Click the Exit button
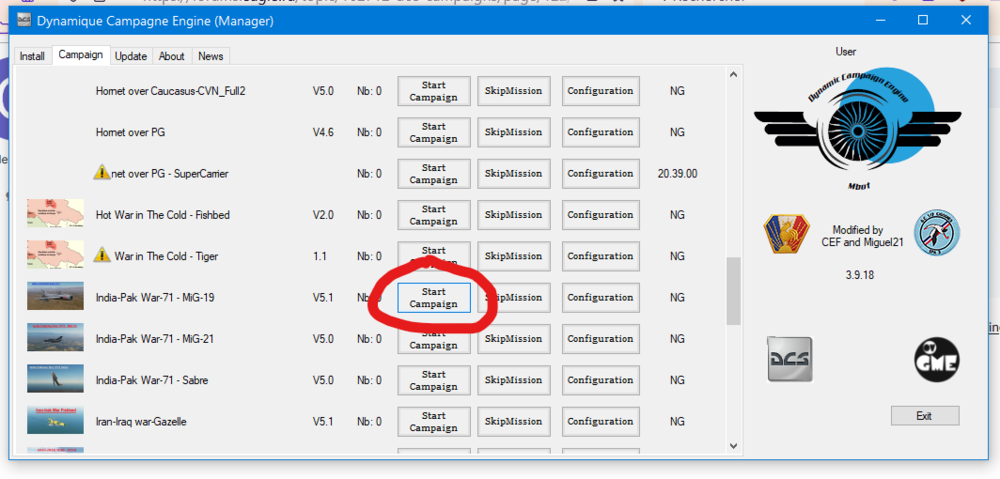This screenshot has height=479, width=1000. [925, 416]
